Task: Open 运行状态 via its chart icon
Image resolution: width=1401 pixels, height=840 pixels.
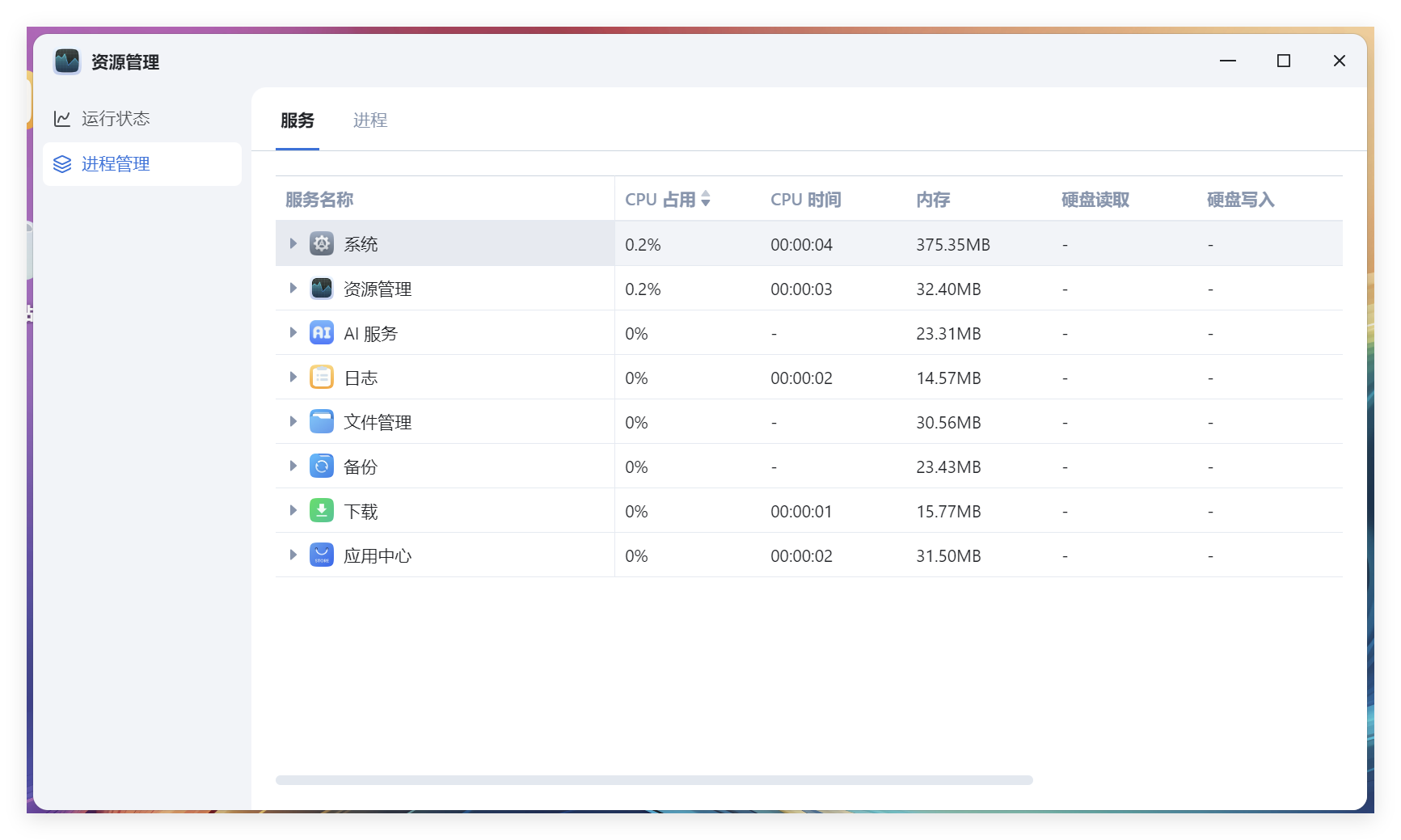Action: click(62, 119)
